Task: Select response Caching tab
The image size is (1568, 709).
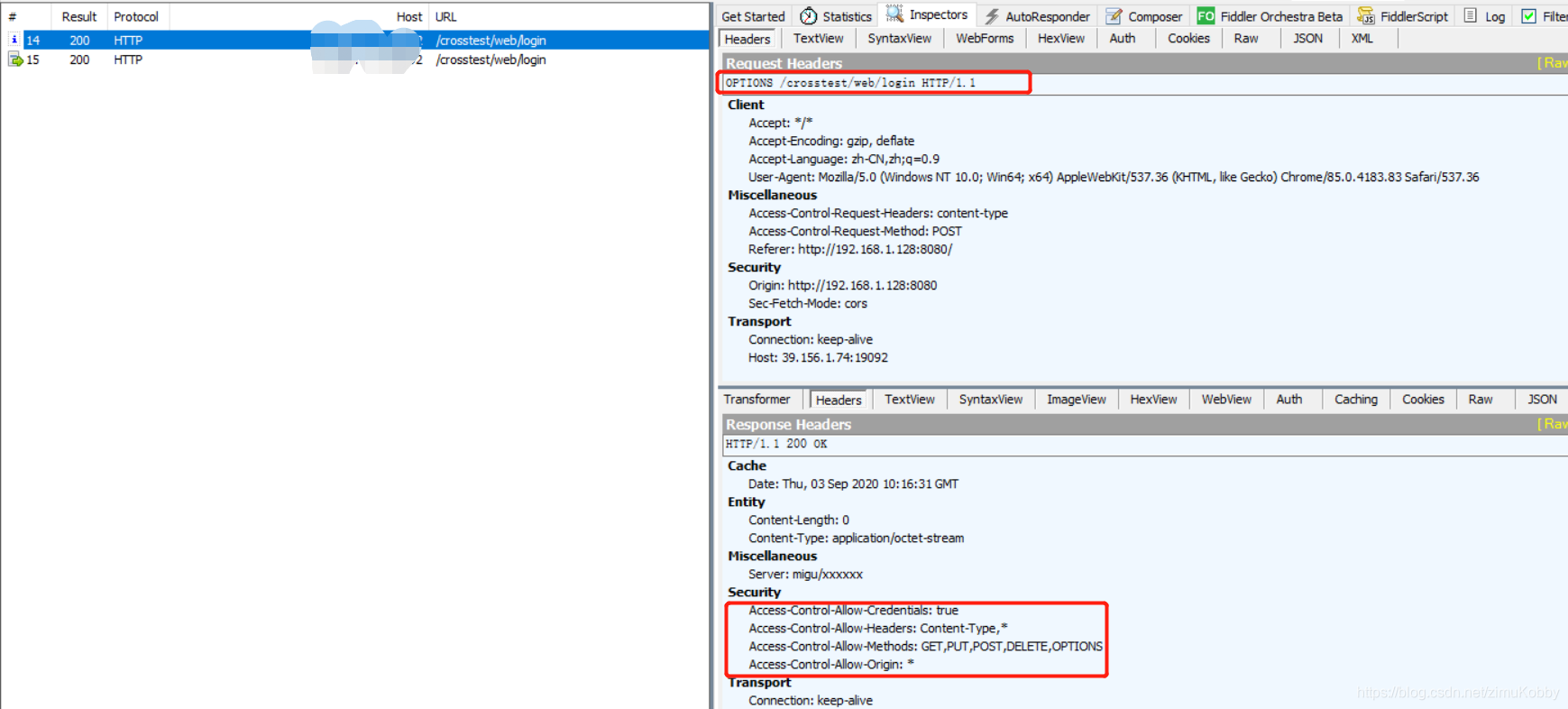Action: click(x=1356, y=399)
